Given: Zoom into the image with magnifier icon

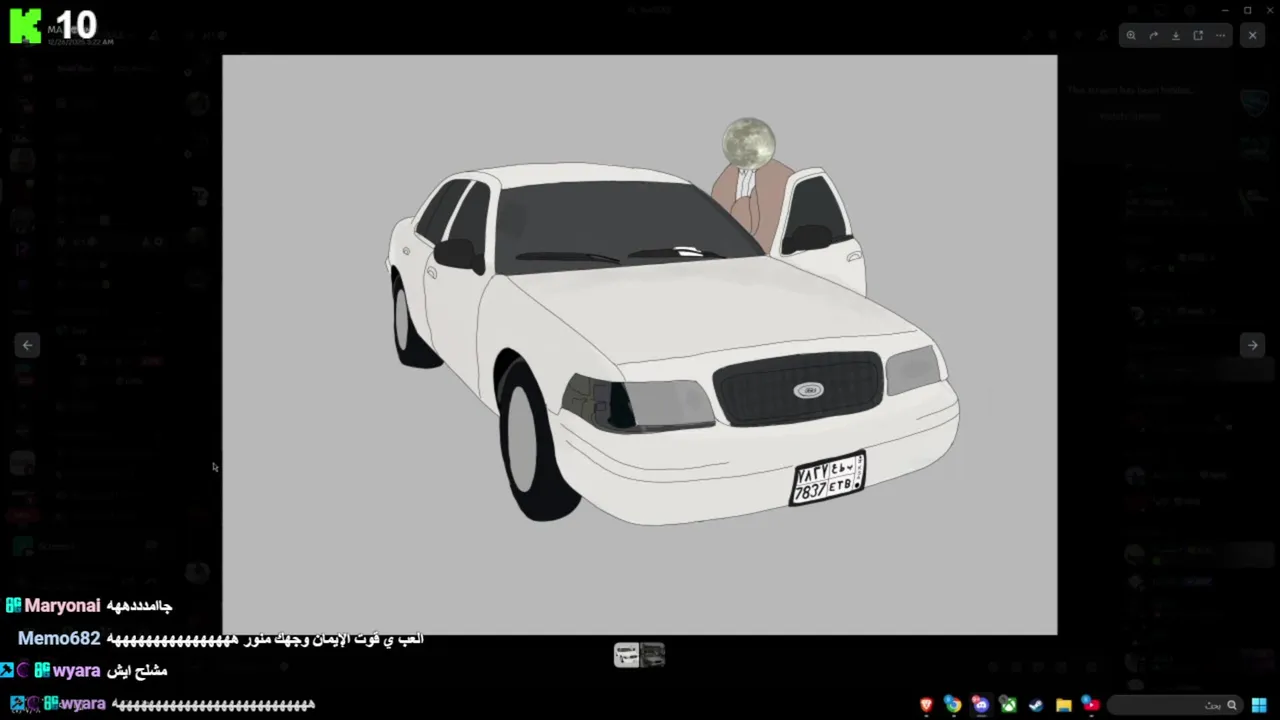Looking at the screenshot, I should click(1131, 35).
